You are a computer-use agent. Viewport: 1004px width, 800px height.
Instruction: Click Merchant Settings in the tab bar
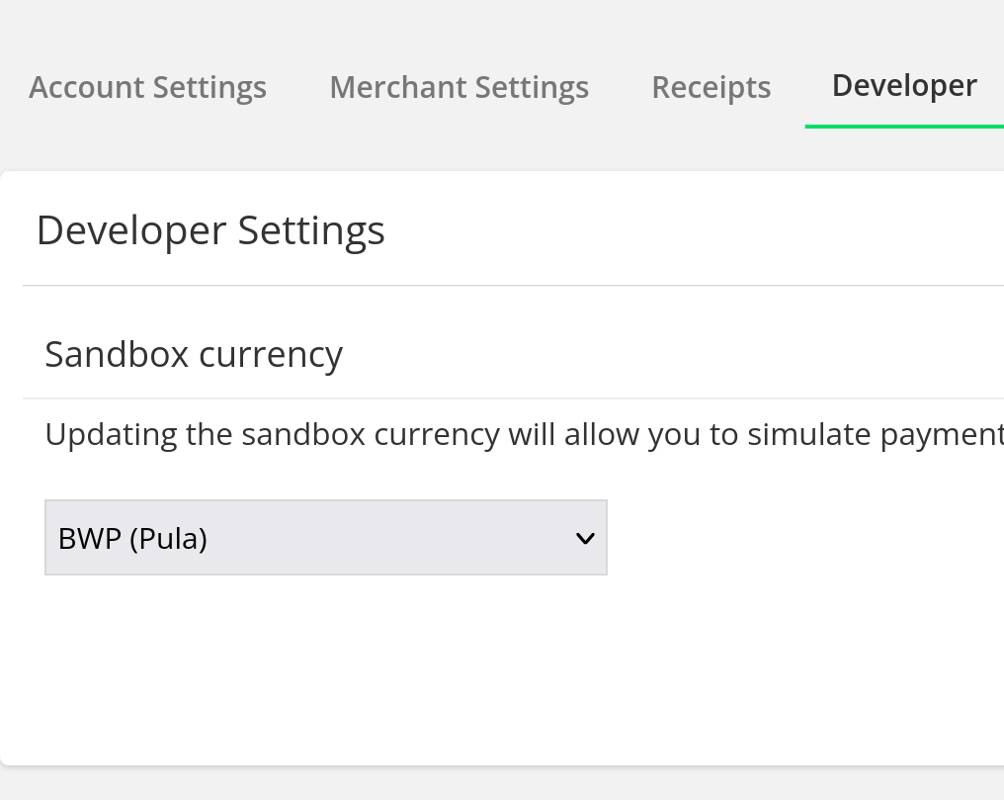pyautogui.click(x=459, y=87)
